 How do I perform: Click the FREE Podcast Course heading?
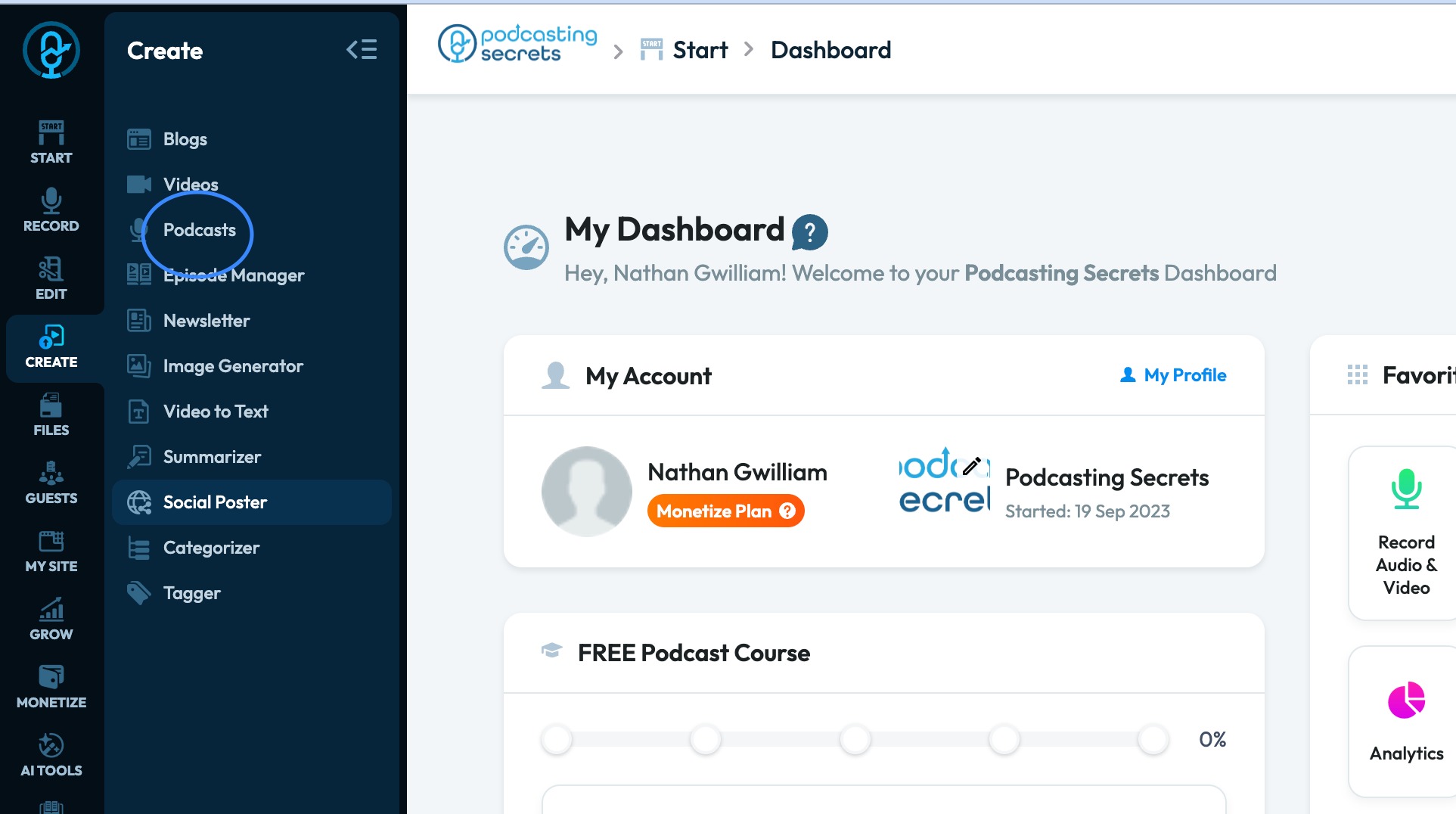(694, 653)
